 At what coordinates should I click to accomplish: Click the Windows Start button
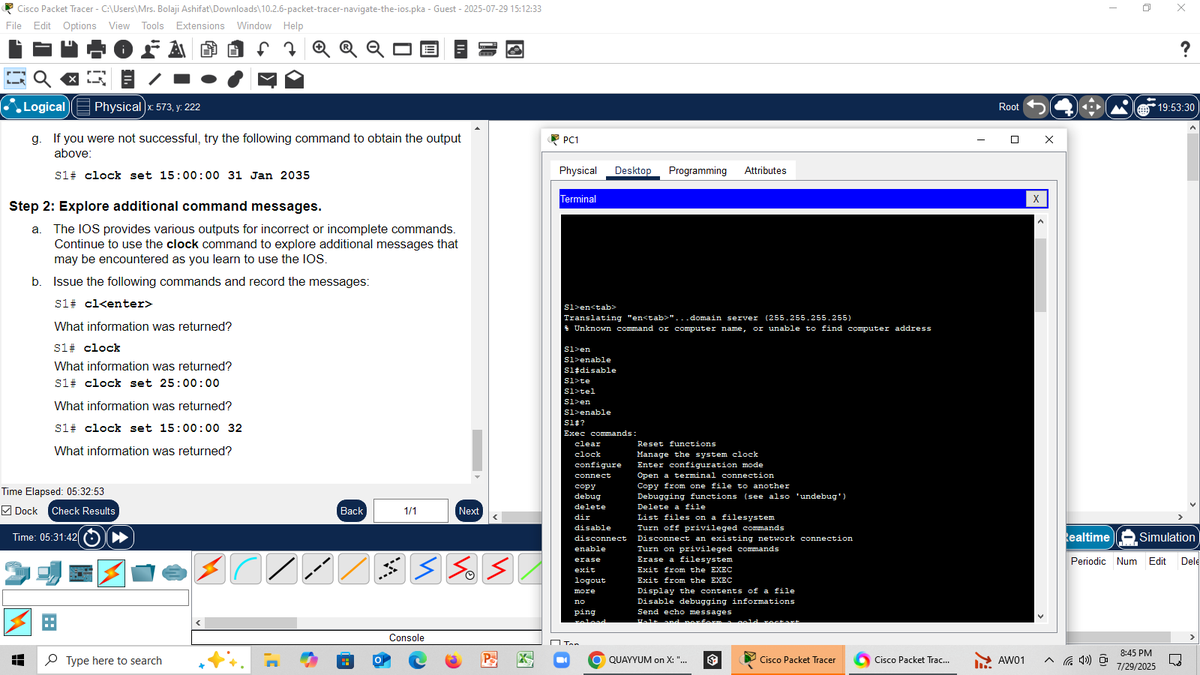tap(17, 661)
